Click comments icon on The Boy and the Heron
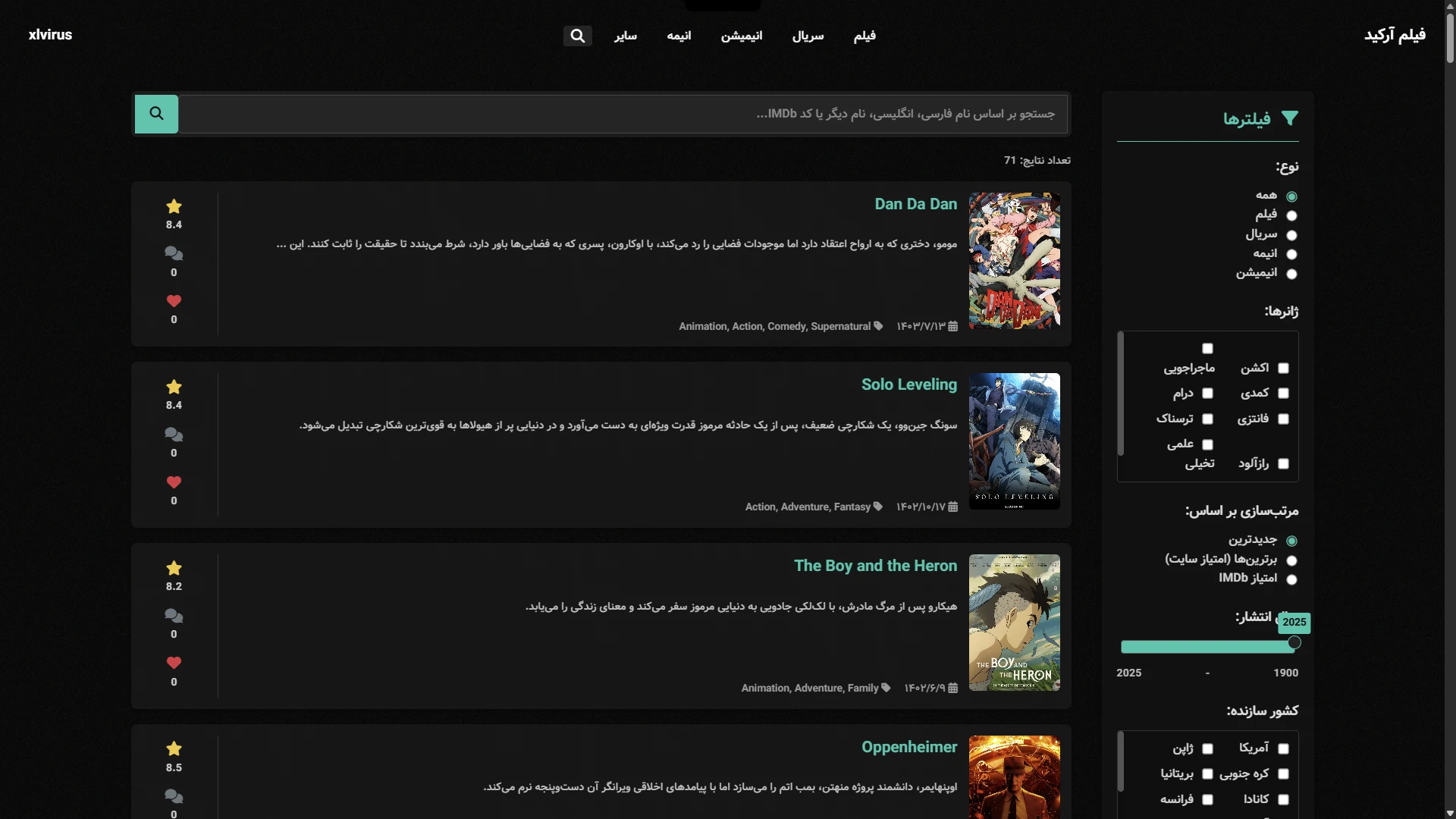 click(x=174, y=616)
